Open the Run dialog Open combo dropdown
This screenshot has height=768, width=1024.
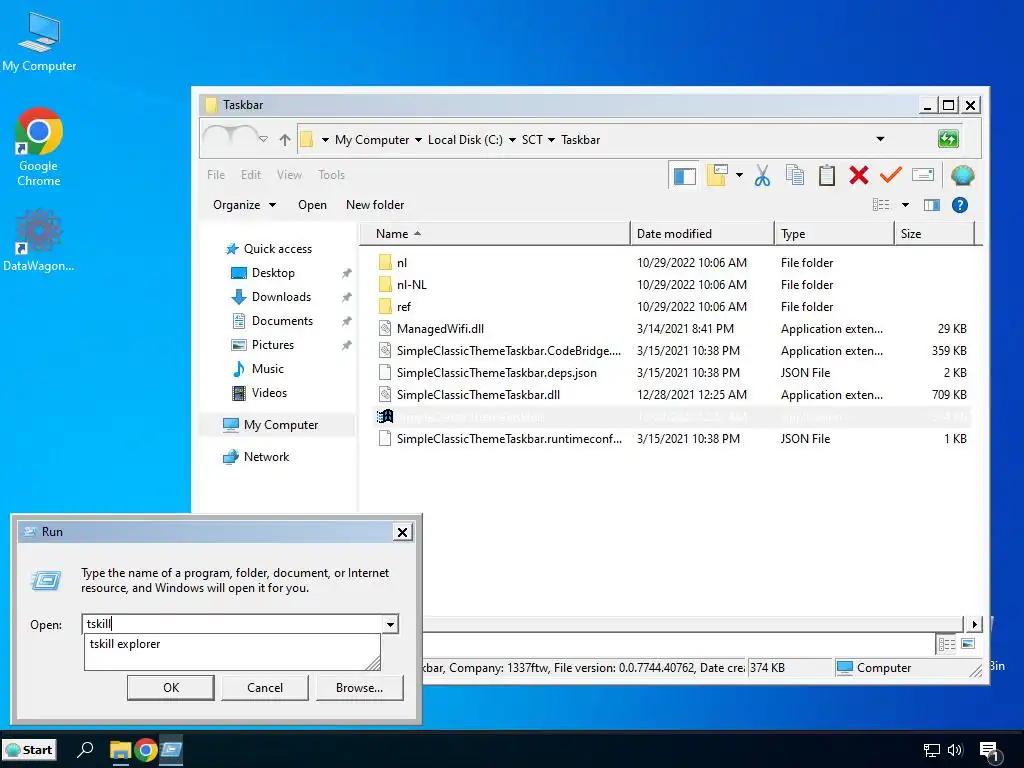[x=390, y=624]
